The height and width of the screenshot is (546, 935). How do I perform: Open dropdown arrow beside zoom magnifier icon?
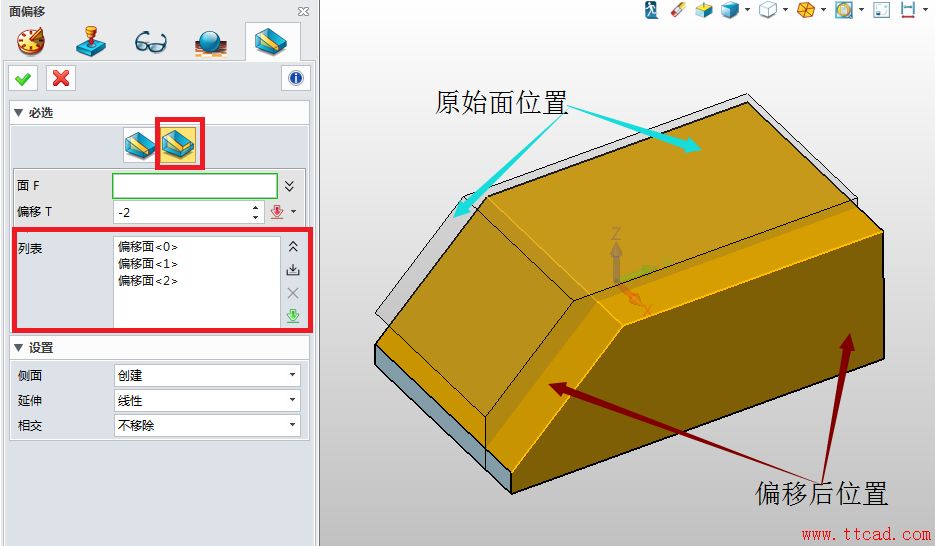click(x=861, y=10)
